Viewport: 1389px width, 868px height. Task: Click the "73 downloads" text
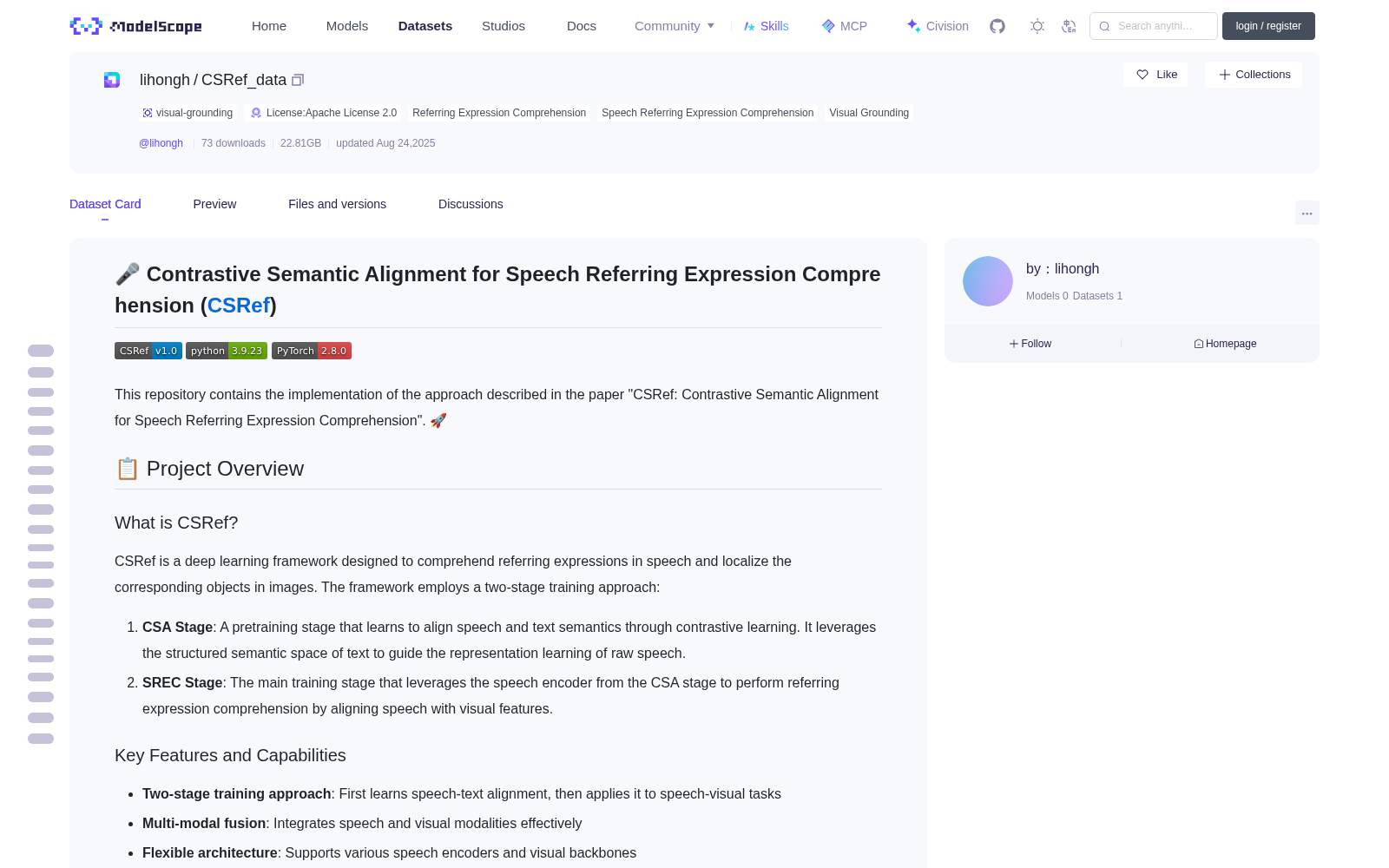pos(234,143)
